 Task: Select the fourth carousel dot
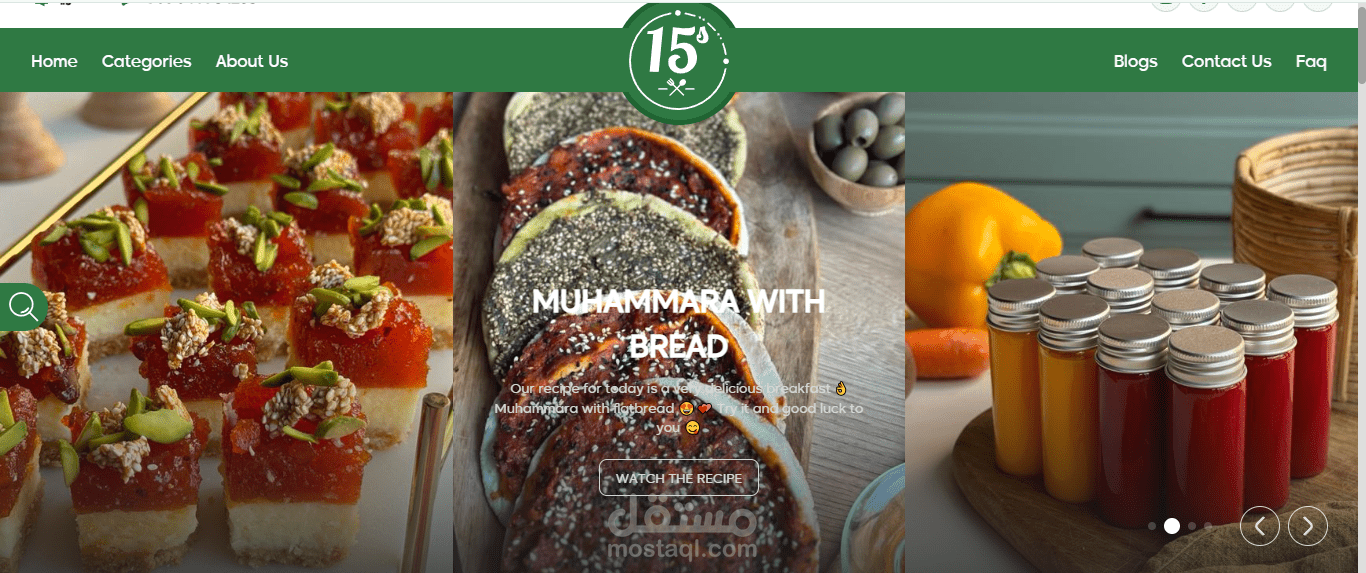click(1208, 526)
